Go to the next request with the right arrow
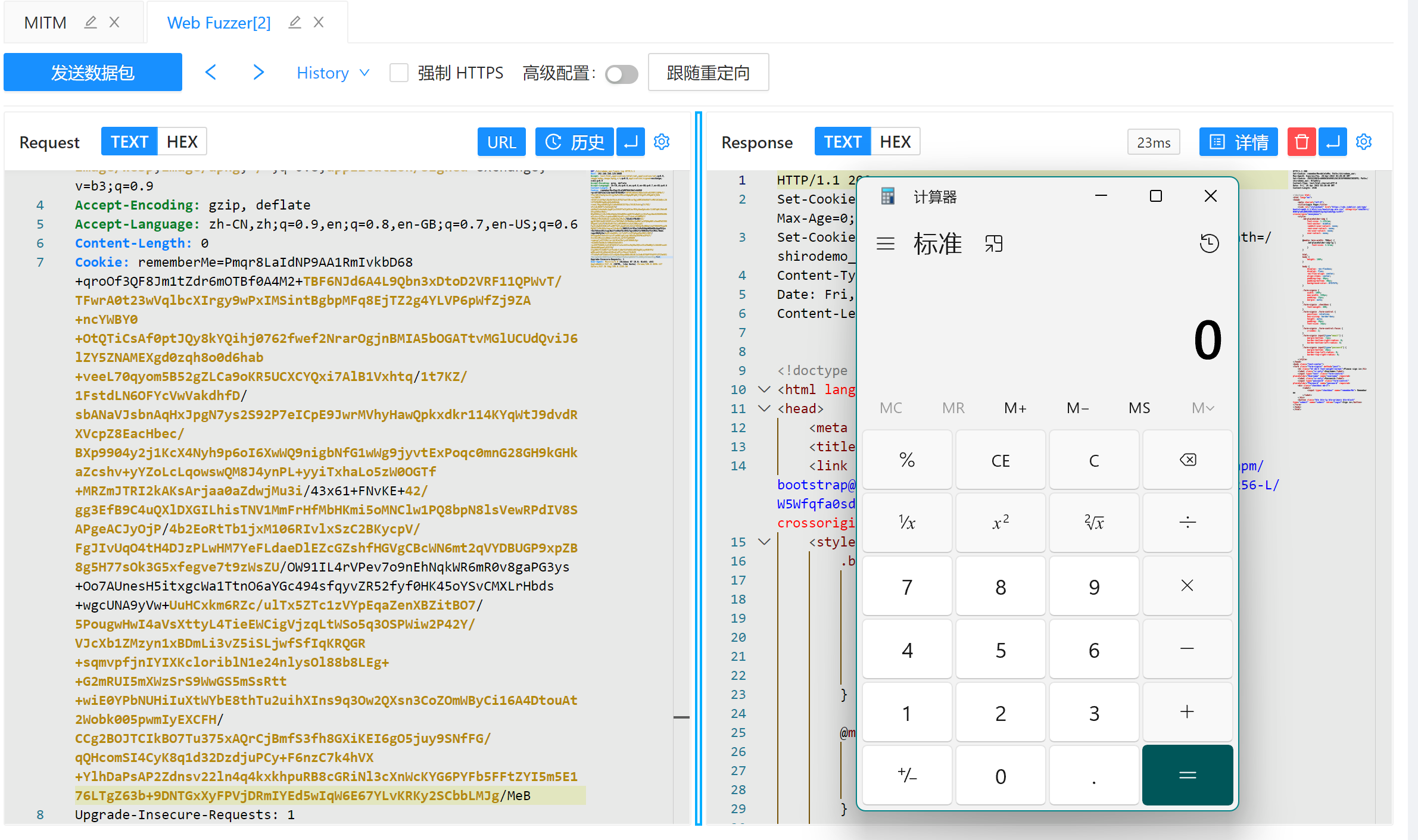This screenshot has height=840, width=1418. click(x=258, y=72)
